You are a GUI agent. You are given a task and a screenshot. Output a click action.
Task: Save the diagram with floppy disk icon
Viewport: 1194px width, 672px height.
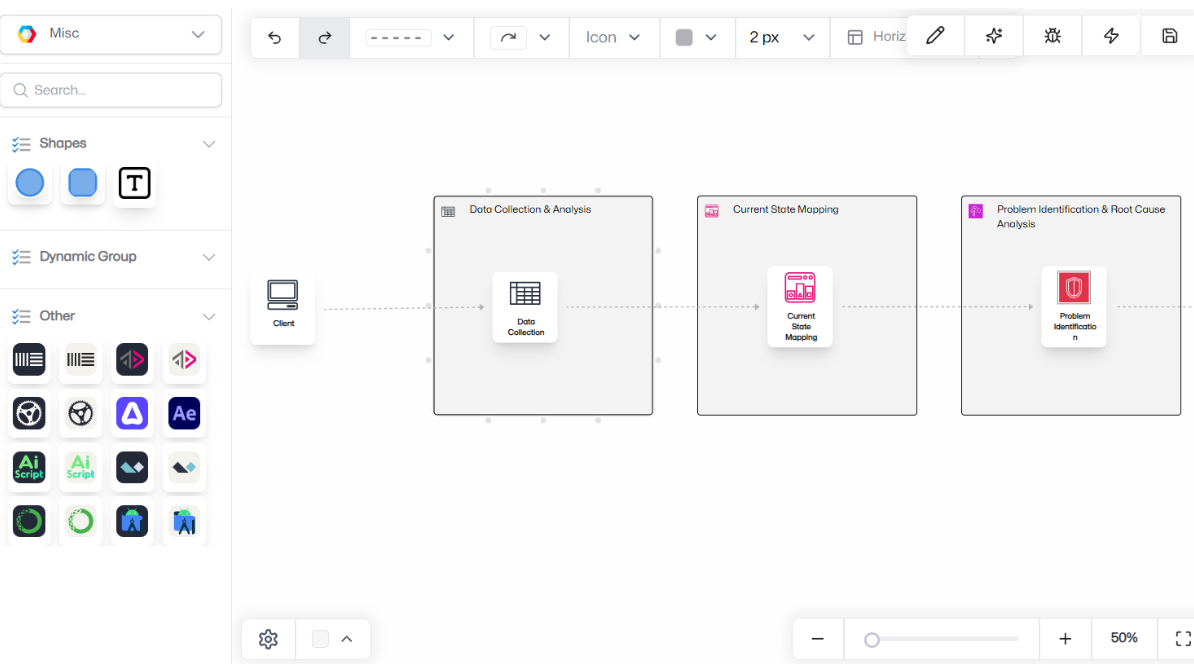pyautogui.click(x=1169, y=36)
